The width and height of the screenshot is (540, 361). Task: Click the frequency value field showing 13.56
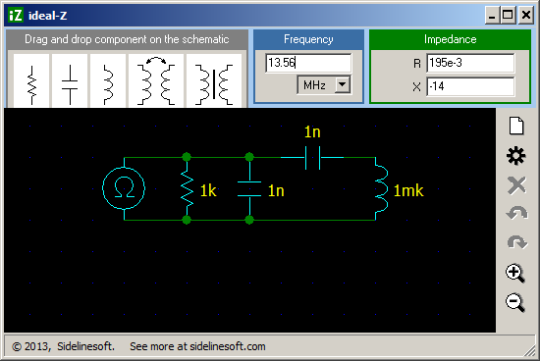(308, 63)
